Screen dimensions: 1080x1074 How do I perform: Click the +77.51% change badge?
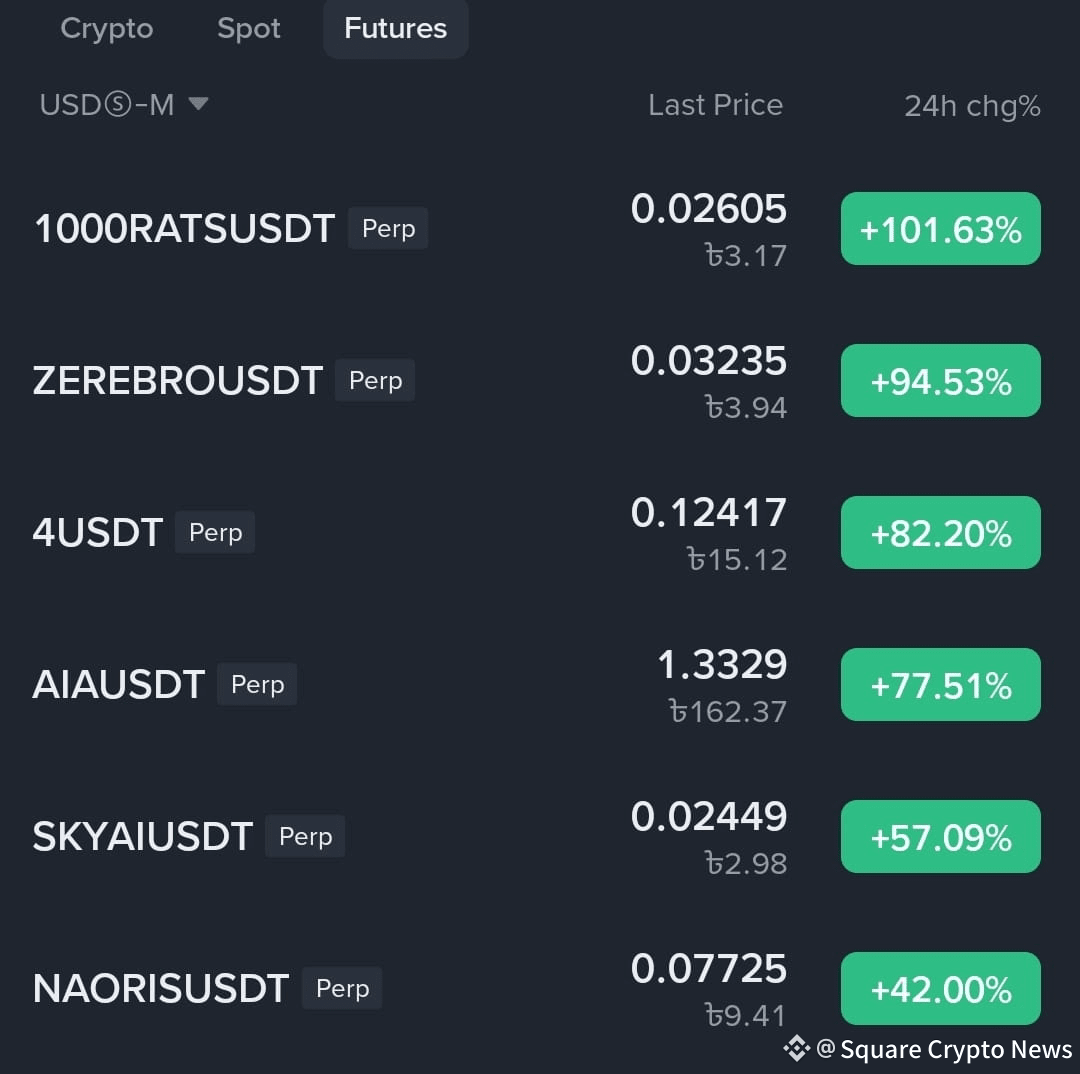click(940, 685)
